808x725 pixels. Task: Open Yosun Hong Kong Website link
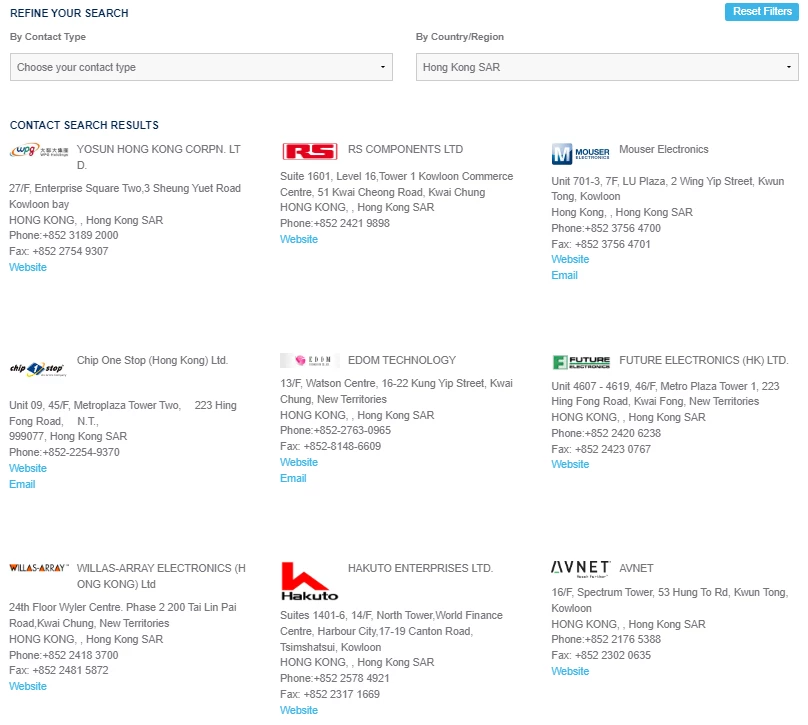(28, 267)
